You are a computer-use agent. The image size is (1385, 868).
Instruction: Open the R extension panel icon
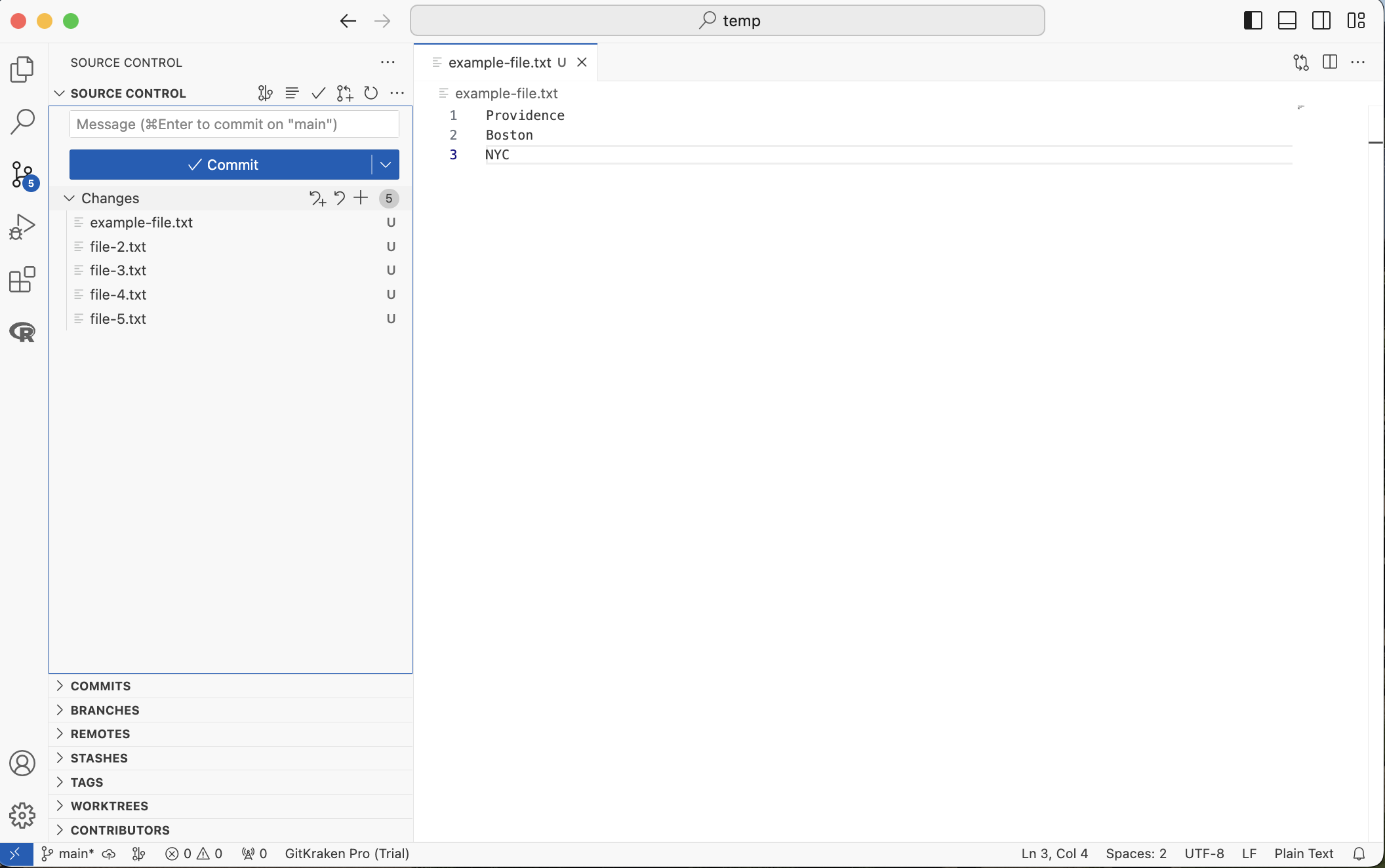point(22,332)
